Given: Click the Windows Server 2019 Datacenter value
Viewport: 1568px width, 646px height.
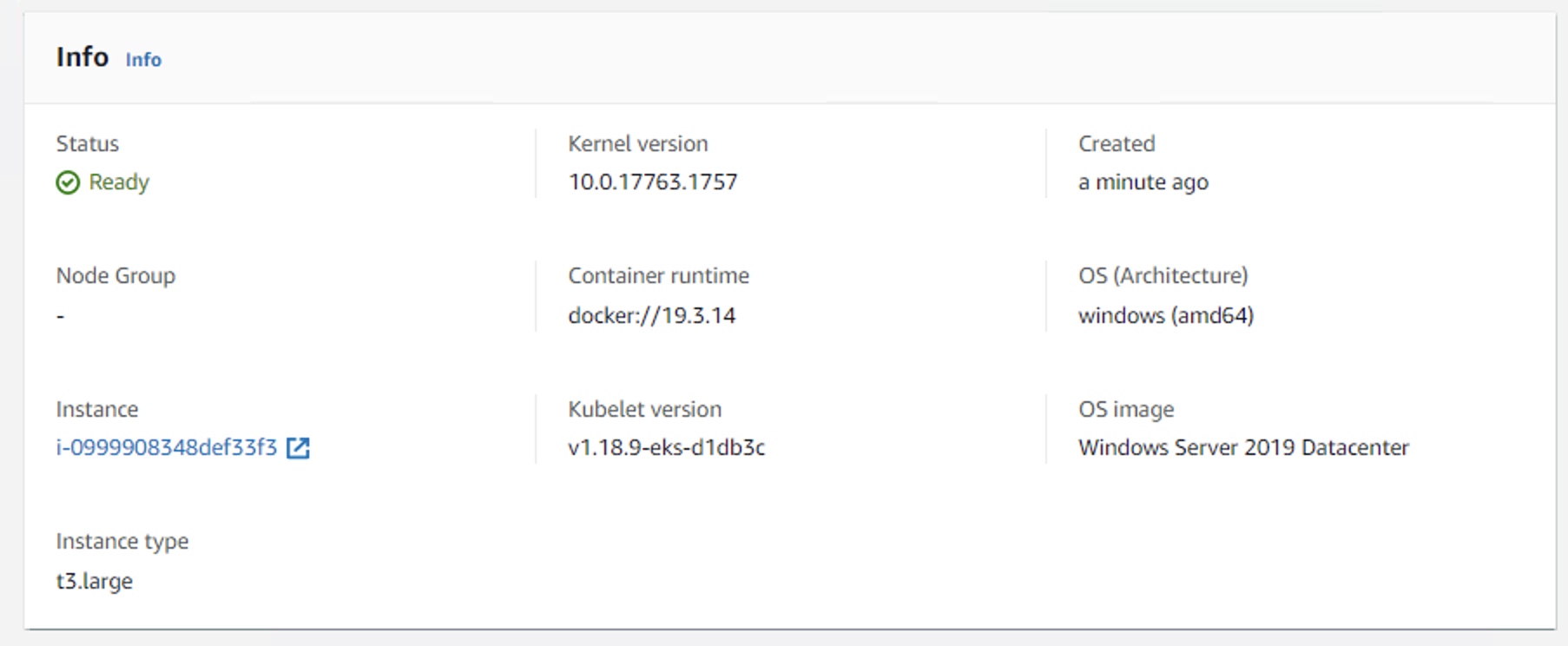Looking at the screenshot, I should (1243, 448).
